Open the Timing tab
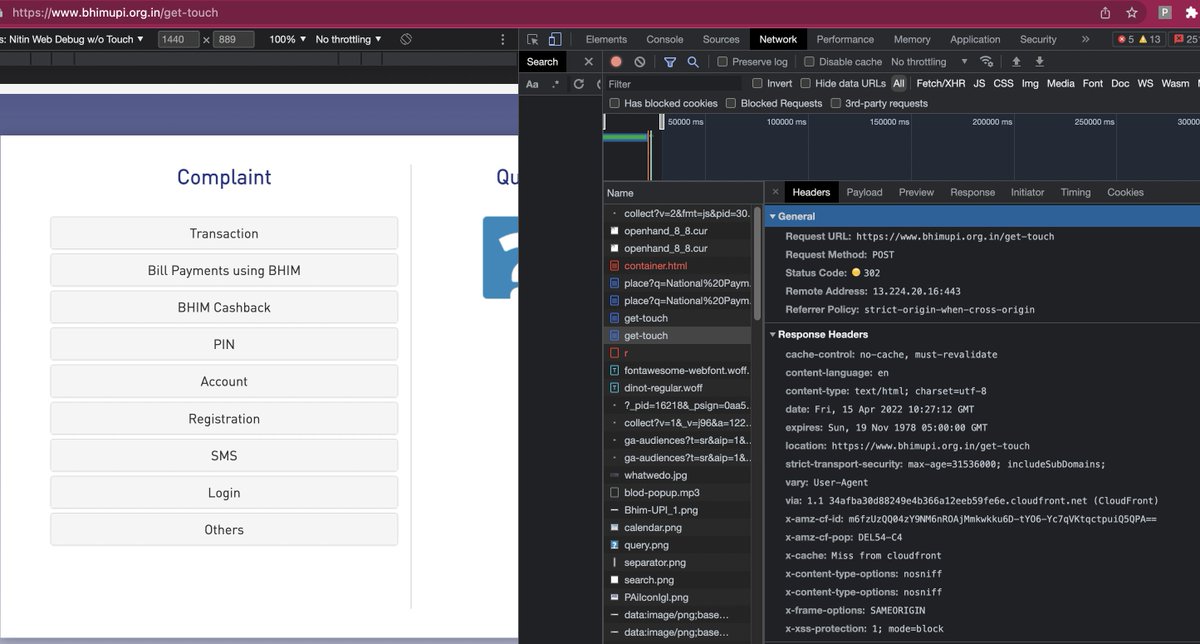Viewport: 1200px width, 644px height. tap(1075, 192)
